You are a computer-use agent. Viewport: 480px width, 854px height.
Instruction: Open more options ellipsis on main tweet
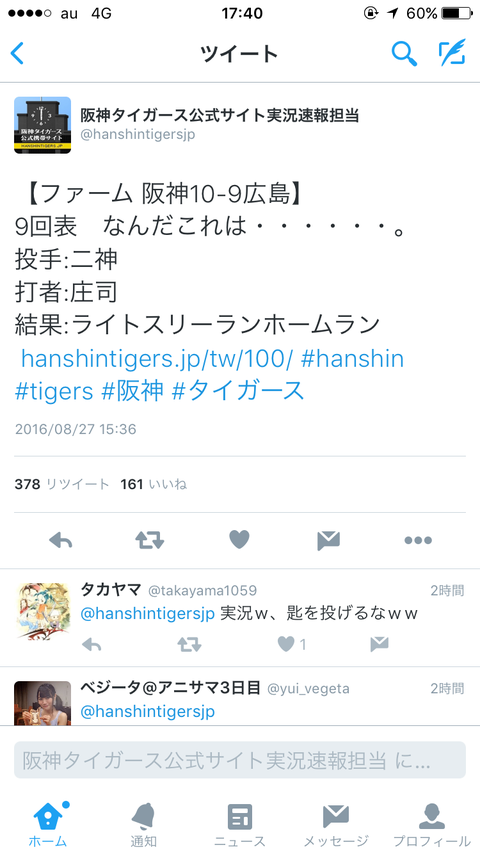(x=418, y=540)
